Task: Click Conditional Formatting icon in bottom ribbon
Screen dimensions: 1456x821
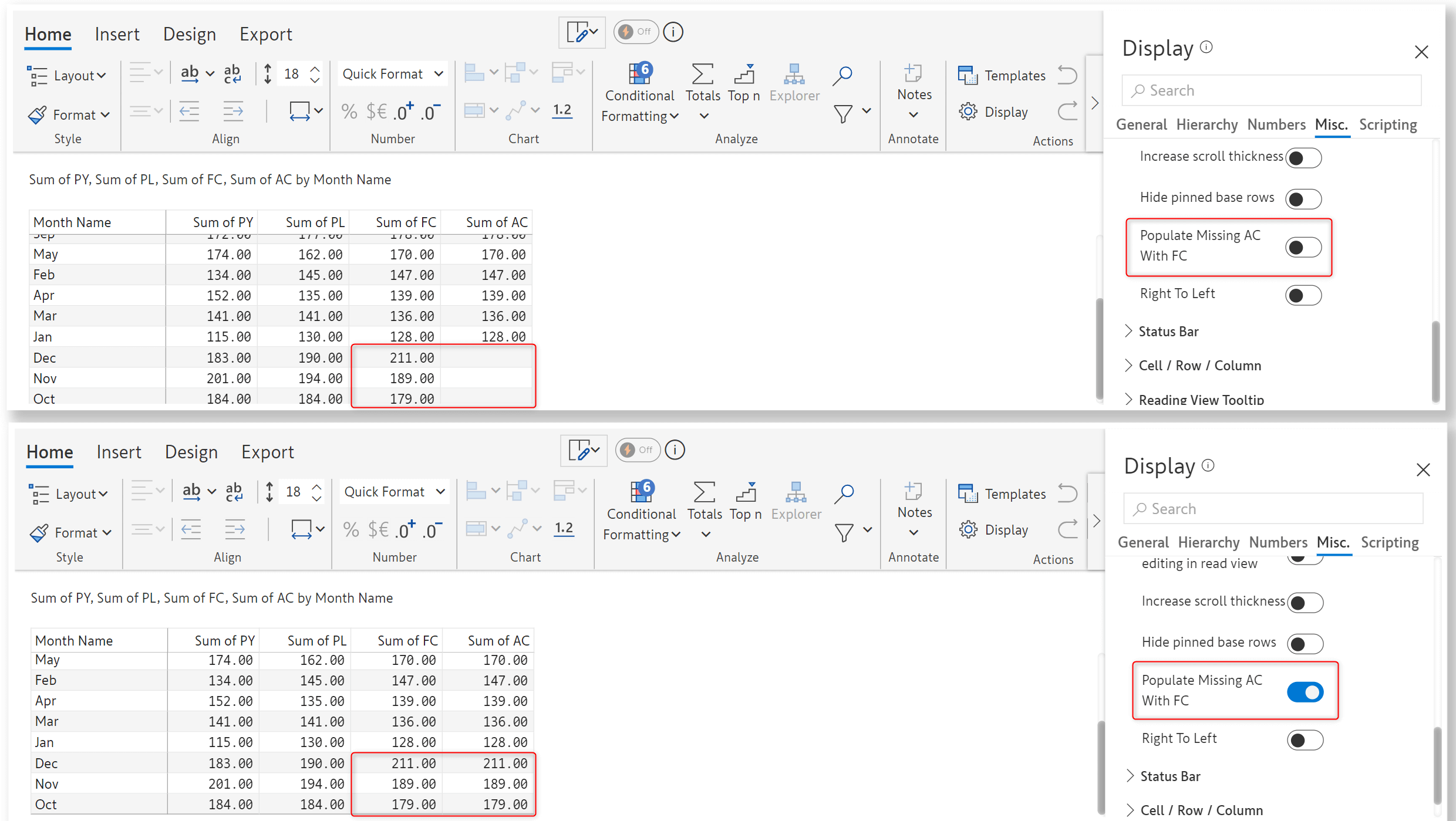Action: (x=641, y=492)
